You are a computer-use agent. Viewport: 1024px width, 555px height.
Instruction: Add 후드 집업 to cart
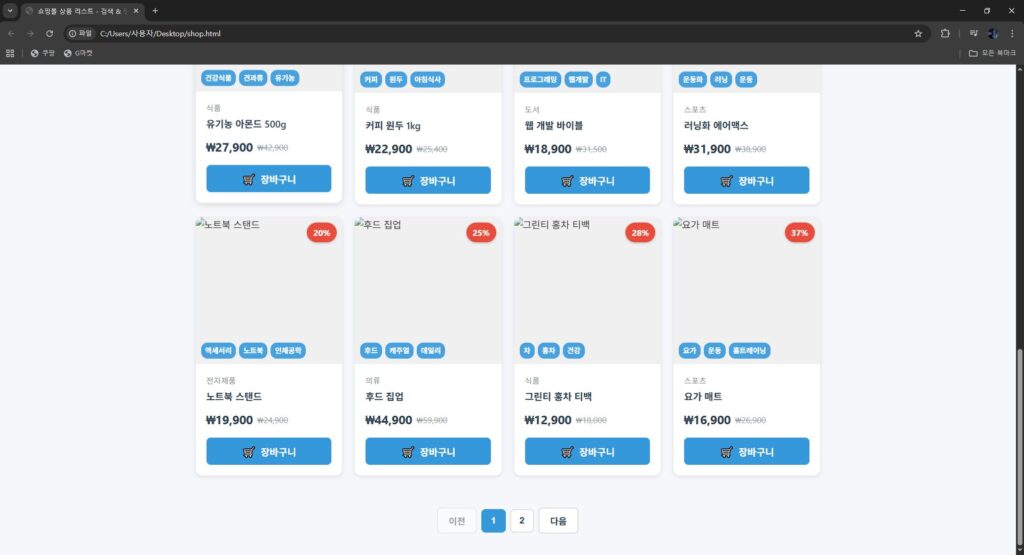tap(428, 451)
